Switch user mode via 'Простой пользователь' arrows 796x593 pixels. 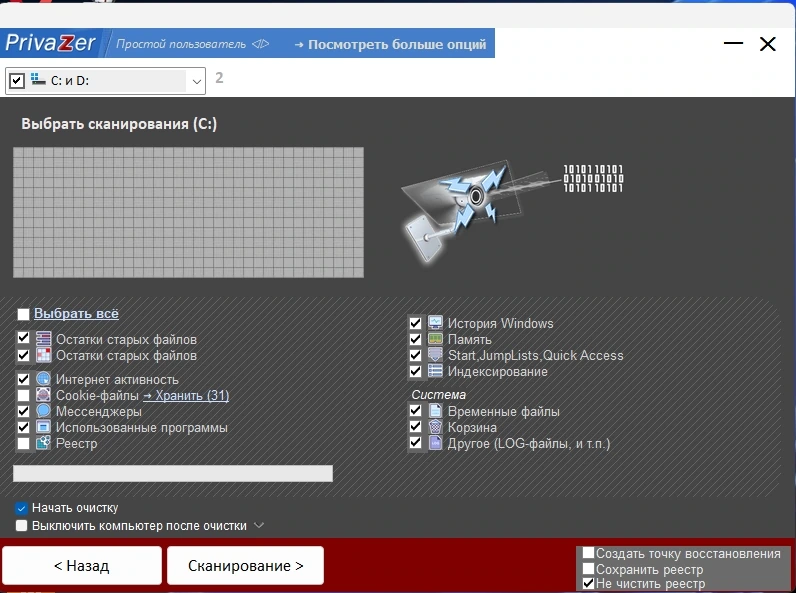[x=260, y=44]
